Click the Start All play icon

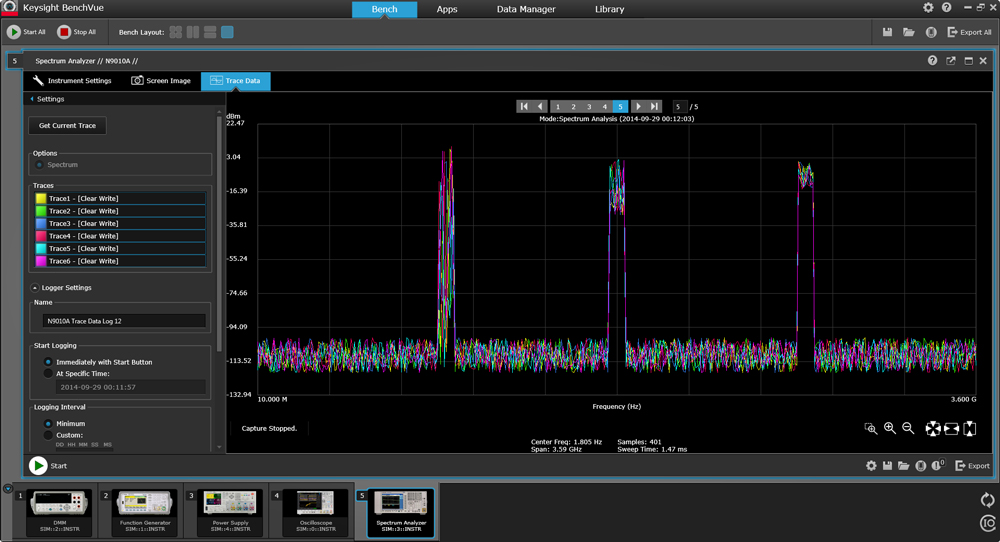click(13, 32)
